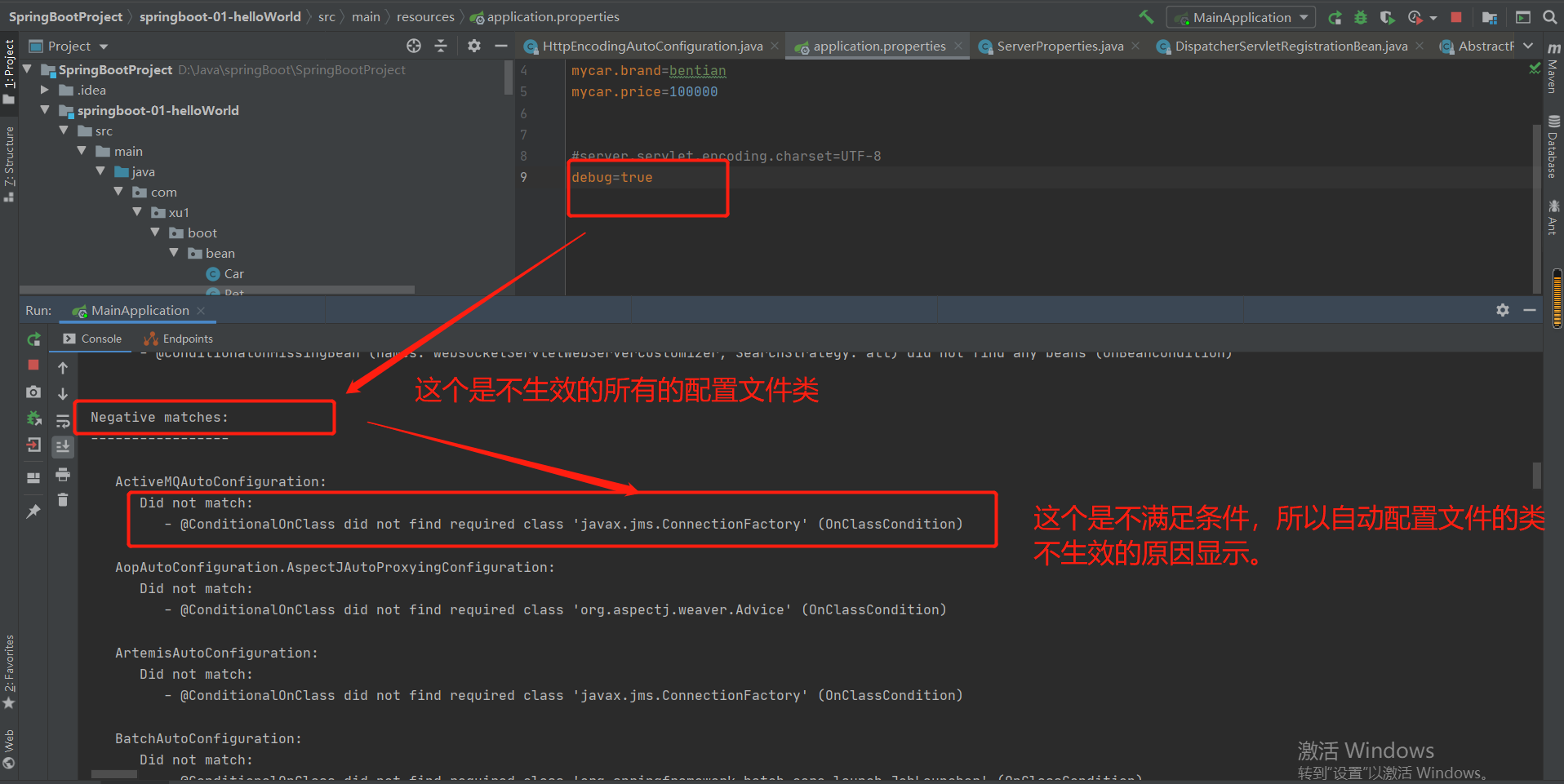Collapse all in Project panel
This screenshot has height=784, width=1564.
pos(441,47)
